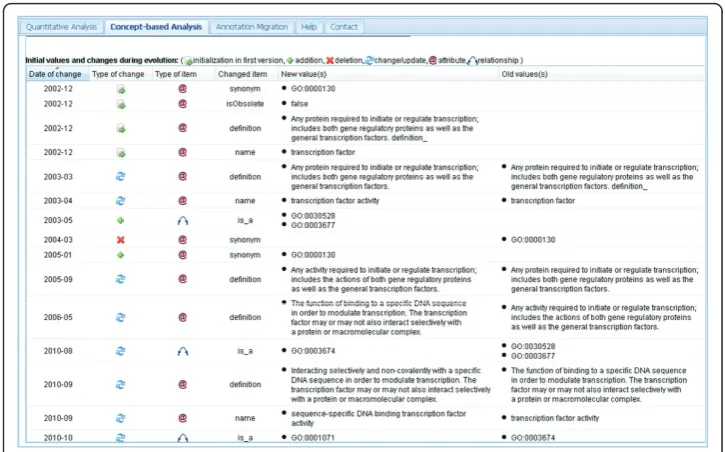This screenshot has height=452, width=725.
Task: Click 'is_a' changed item in 2003-05 row
Action: pyautogui.click(x=245, y=220)
